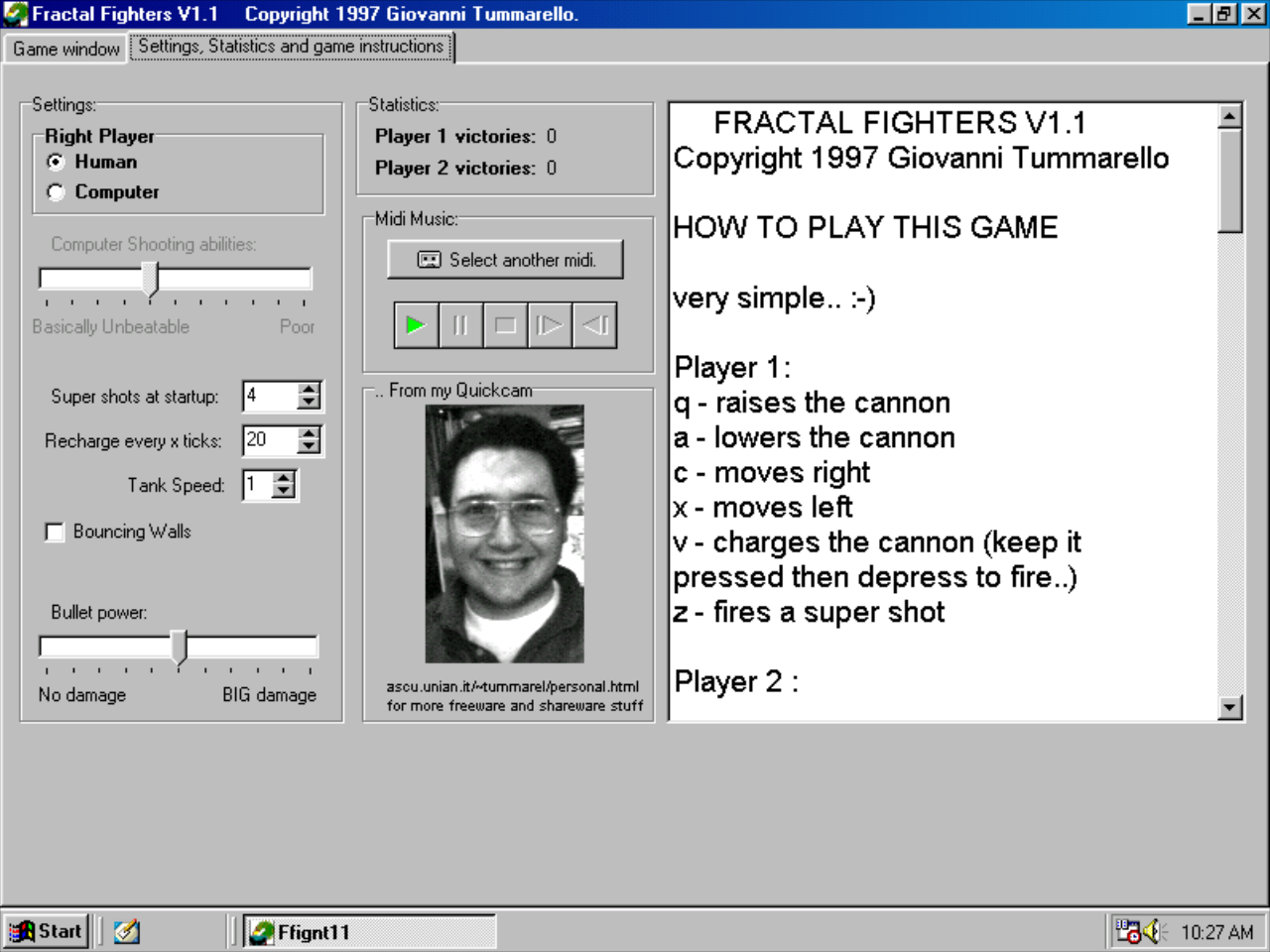Click Computer Shooting abilities slider thumb
Image resolution: width=1270 pixels, height=952 pixels.
(150, 279)
